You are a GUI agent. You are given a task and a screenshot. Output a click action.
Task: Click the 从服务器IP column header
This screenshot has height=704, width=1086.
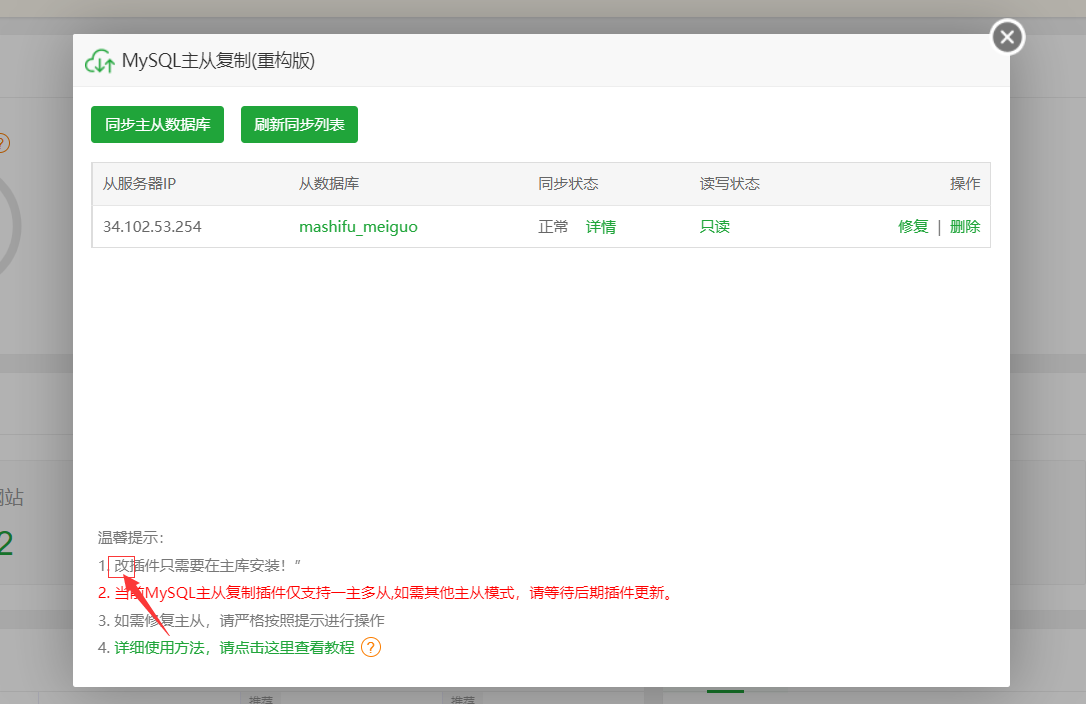(x=139, y=184)
